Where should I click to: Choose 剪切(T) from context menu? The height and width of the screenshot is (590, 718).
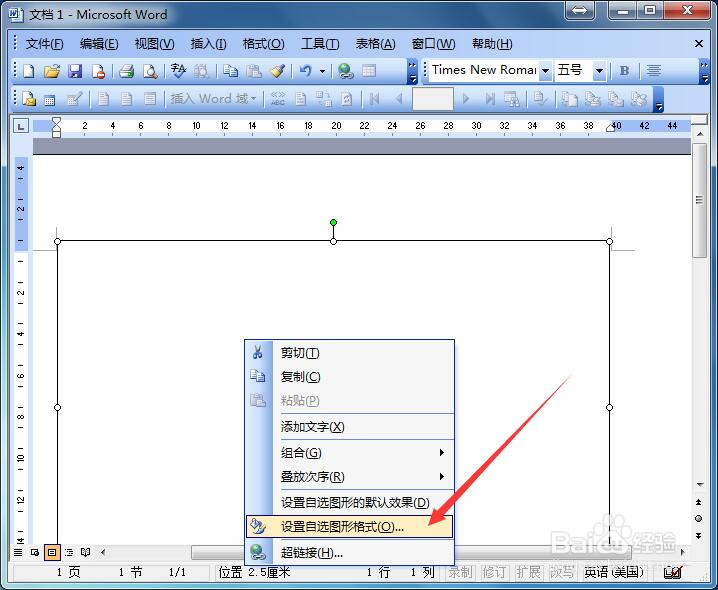click(350, 353)
